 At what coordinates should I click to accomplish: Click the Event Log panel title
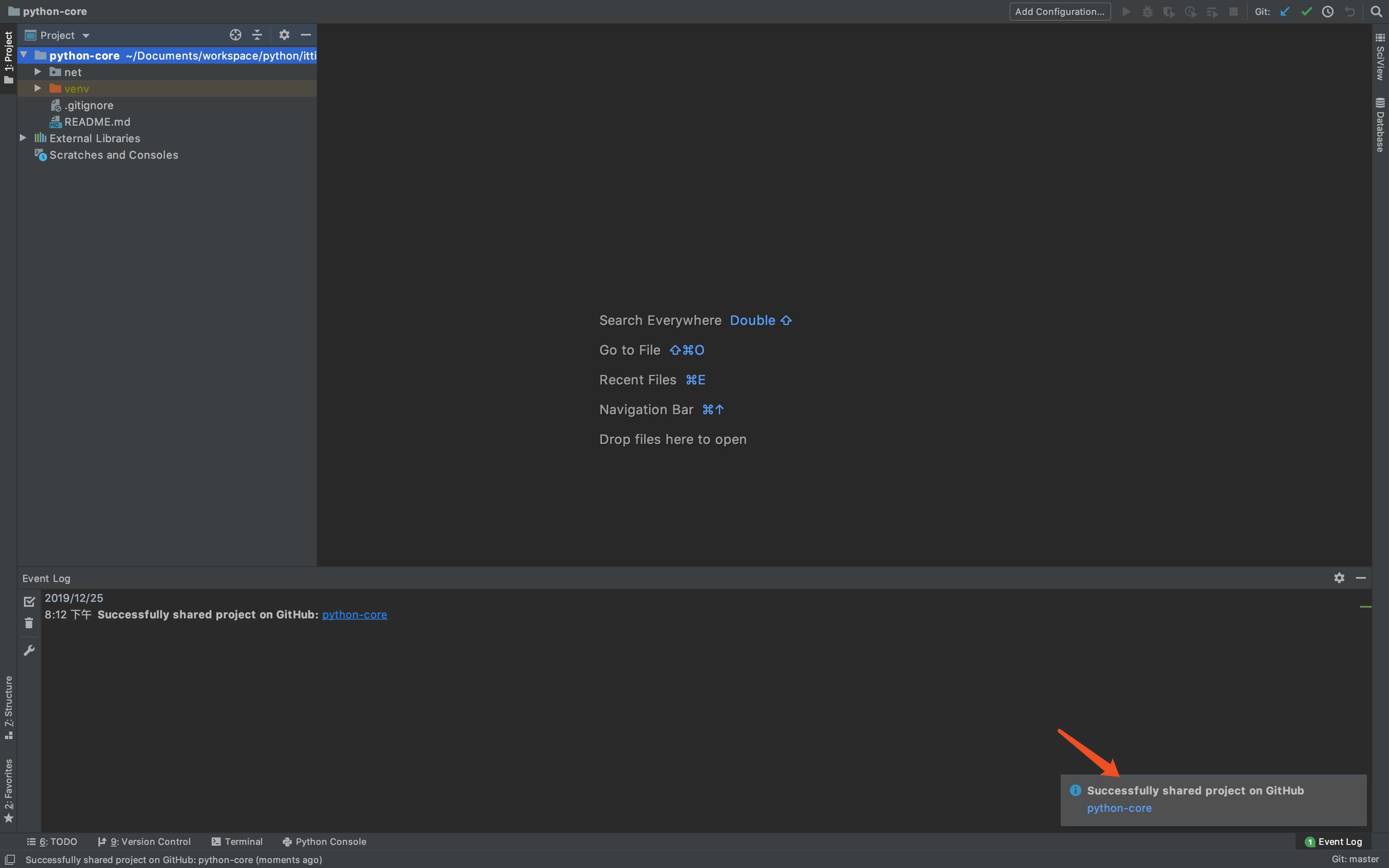46,578
